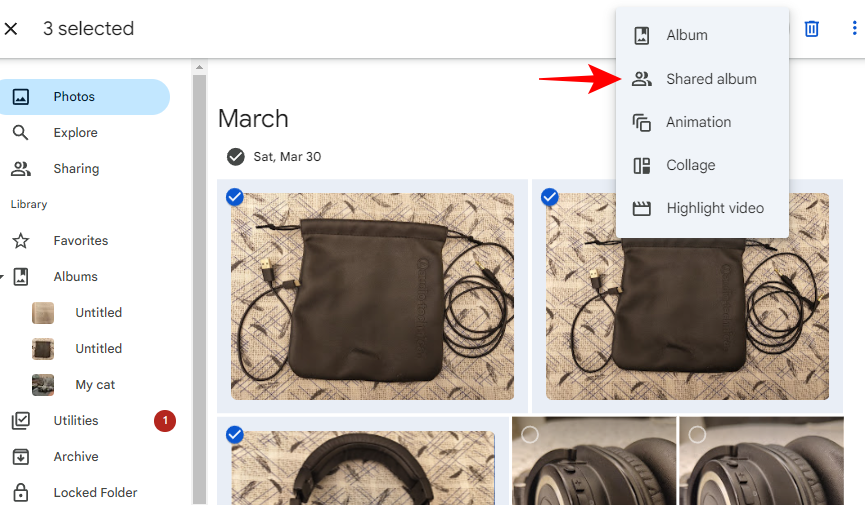The image size is (865, 505).
Task: Toggle the Sat, Mar 30 date checkmark
Action: coord(236,157)
